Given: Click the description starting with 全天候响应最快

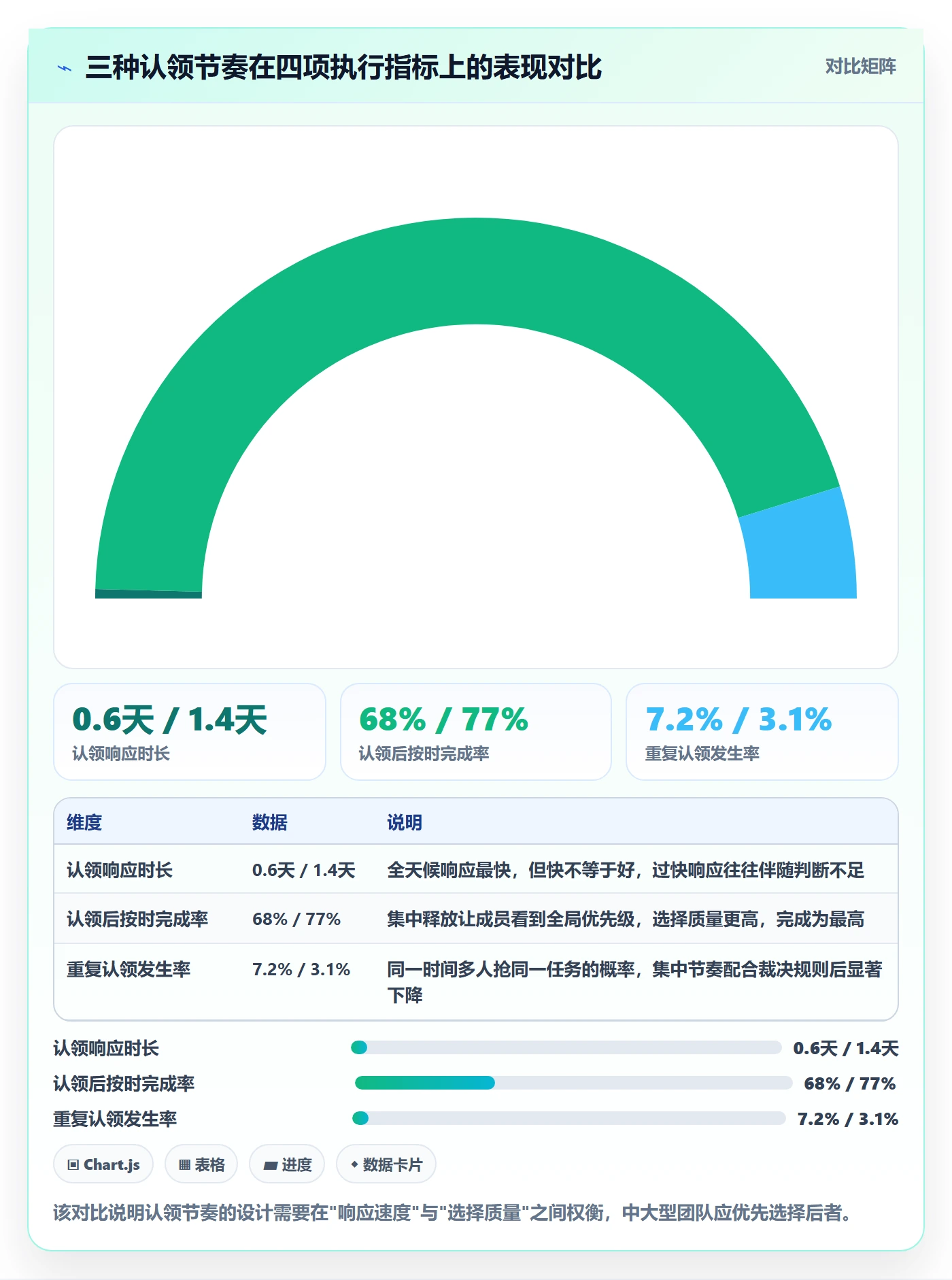Looking at the screenshot, I should (626, 870).
